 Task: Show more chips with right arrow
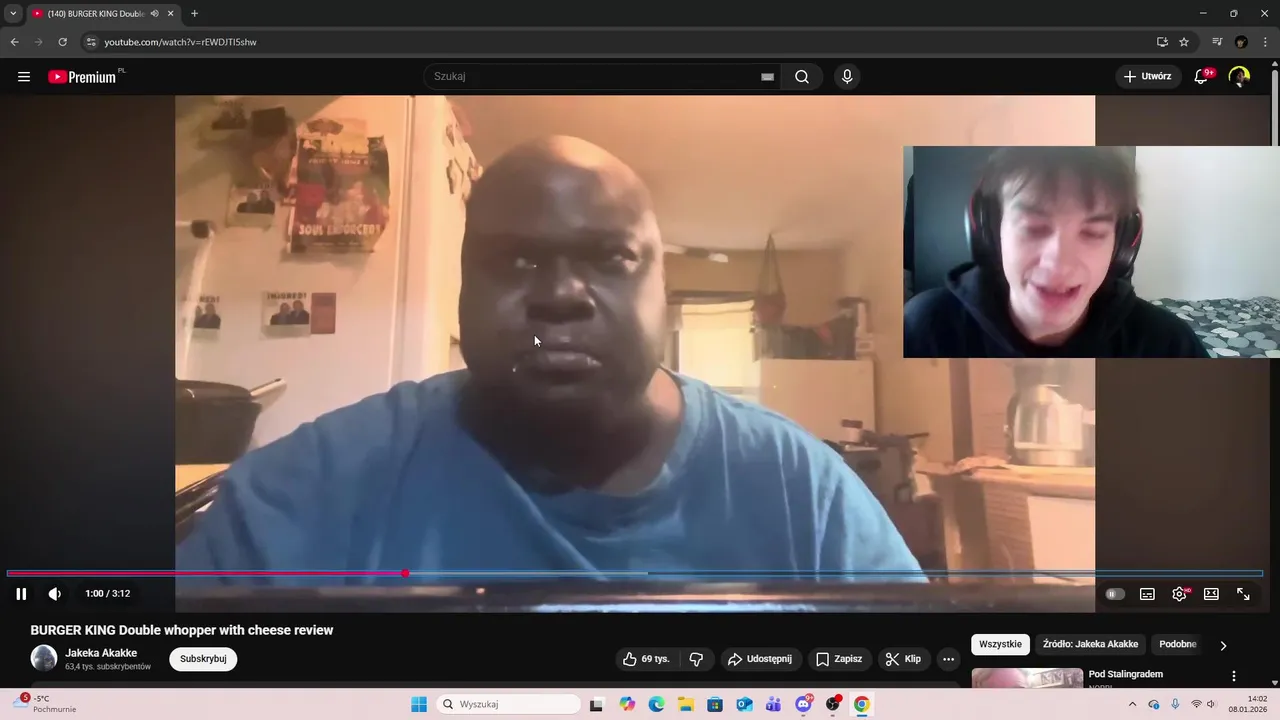coord(1223,645)
